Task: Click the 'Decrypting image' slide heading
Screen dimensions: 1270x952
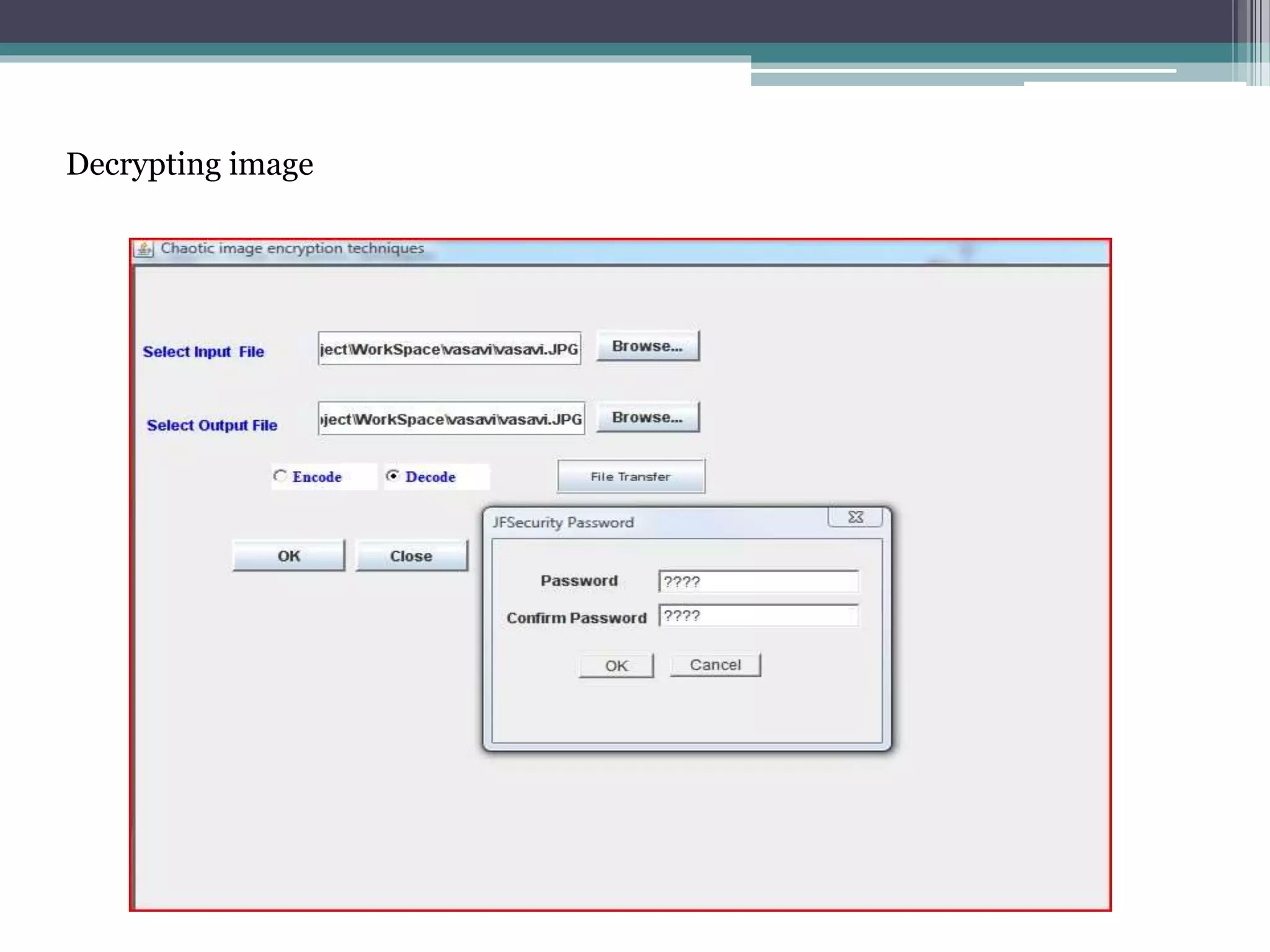Action: point(190,165)
